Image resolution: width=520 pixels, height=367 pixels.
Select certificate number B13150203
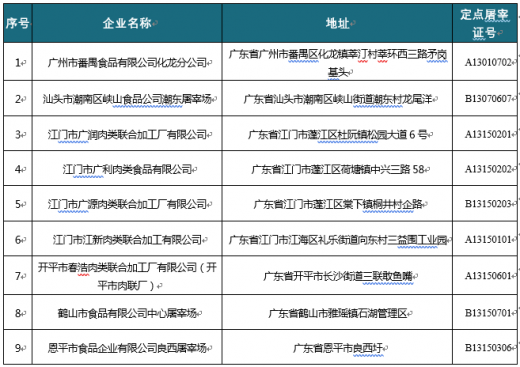[x=488, y=204]
